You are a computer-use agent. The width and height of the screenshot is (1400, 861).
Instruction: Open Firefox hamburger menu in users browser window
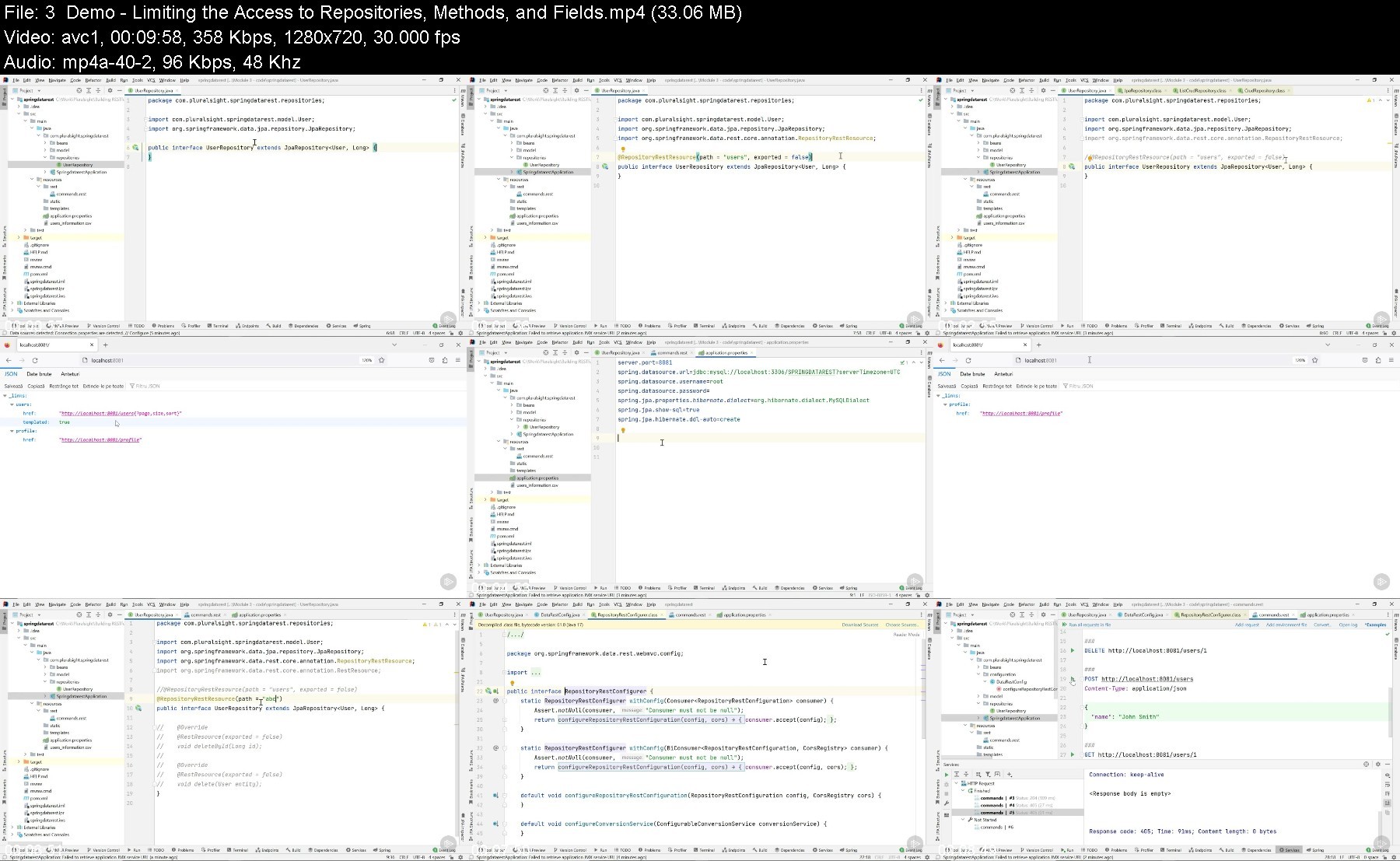[x=457, y=360]
